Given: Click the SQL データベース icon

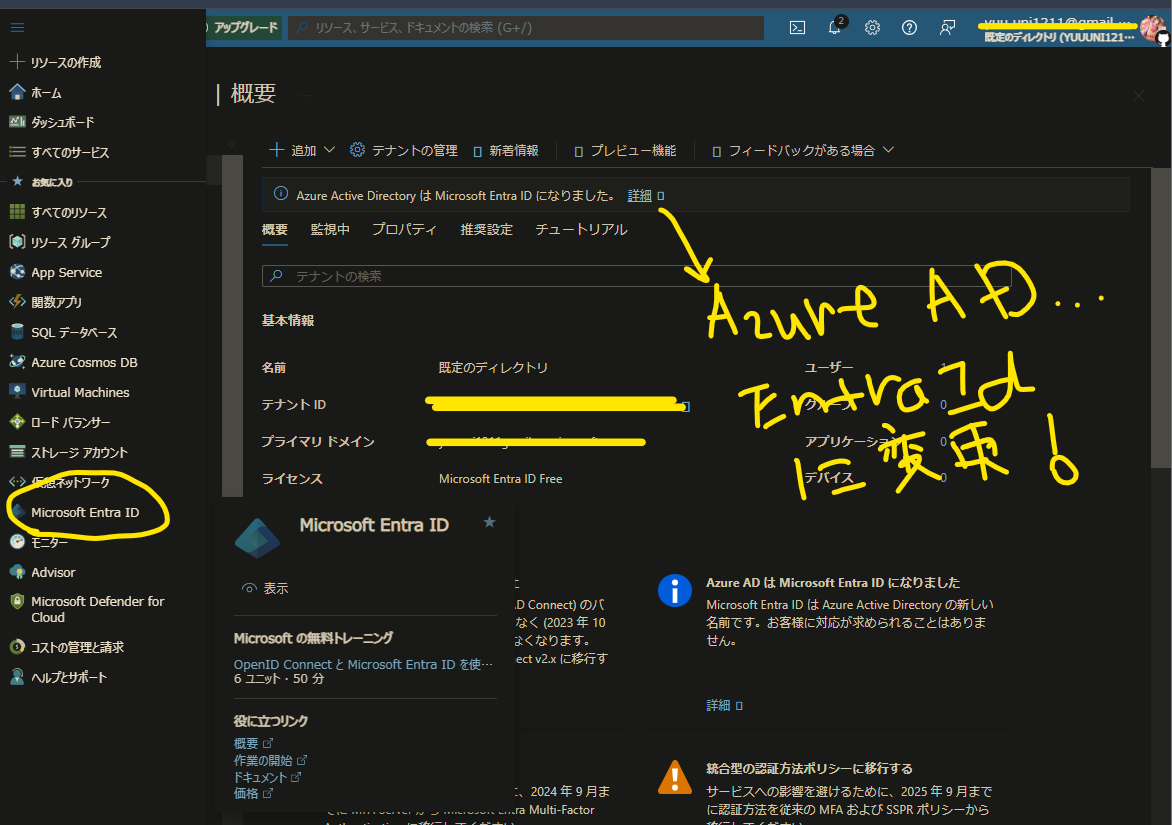Looking at the screenshot, I should tap(17, 332).
